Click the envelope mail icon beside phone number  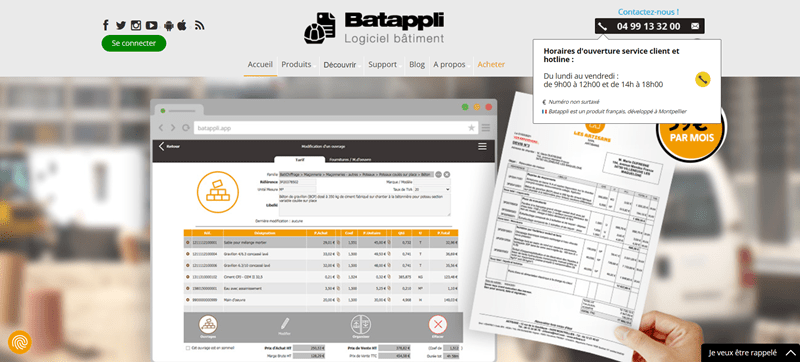point(695,26)
